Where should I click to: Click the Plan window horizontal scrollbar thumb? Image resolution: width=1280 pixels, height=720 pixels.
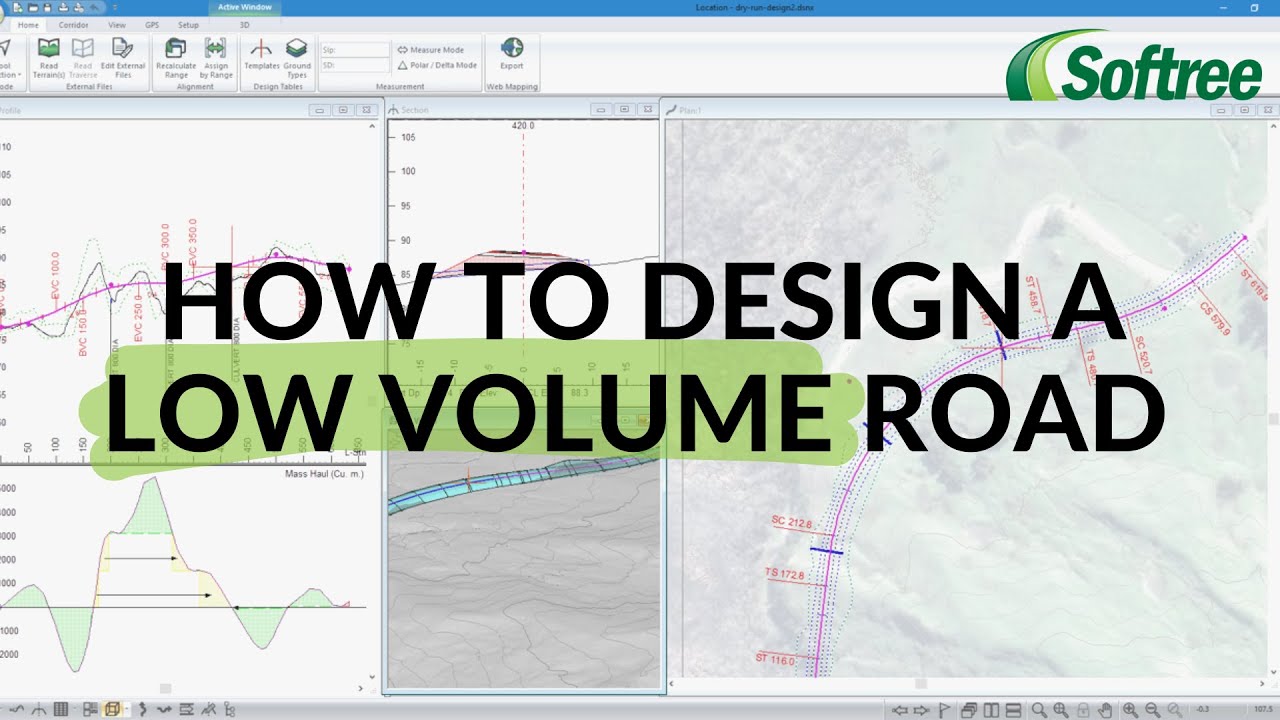(x=921, y=684)
